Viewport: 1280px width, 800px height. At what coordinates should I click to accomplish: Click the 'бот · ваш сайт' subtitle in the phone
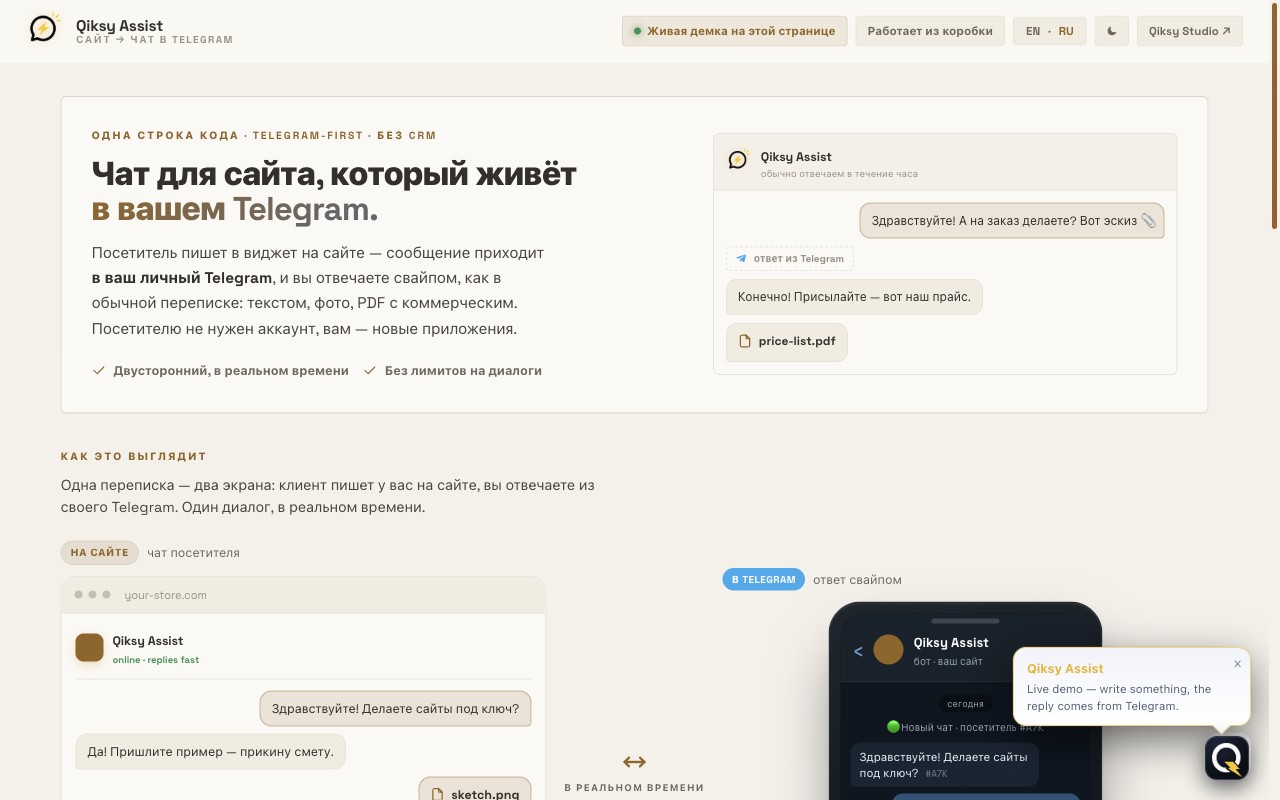point(948,662)
